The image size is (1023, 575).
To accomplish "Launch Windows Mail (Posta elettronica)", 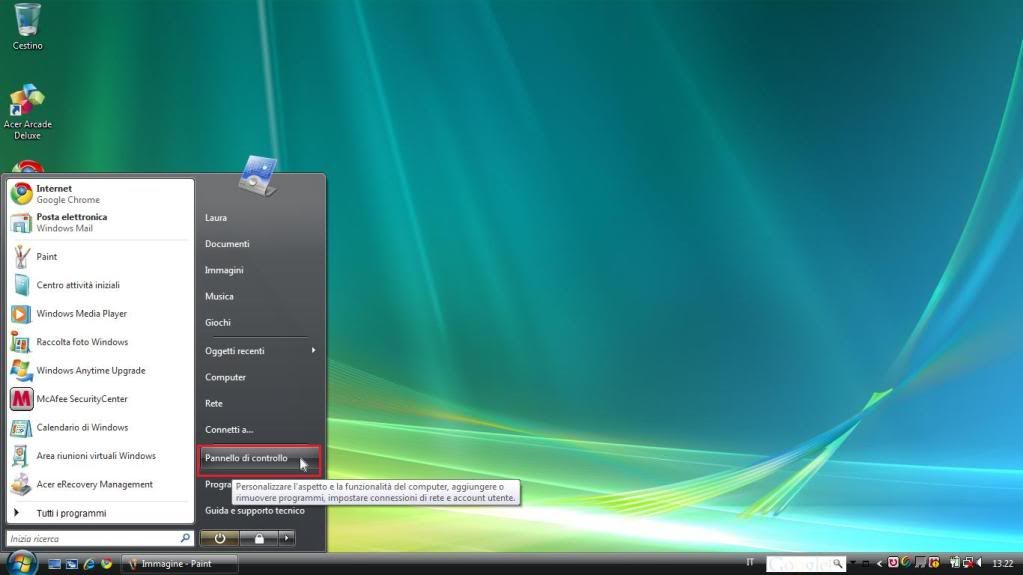I will (100, 223).
